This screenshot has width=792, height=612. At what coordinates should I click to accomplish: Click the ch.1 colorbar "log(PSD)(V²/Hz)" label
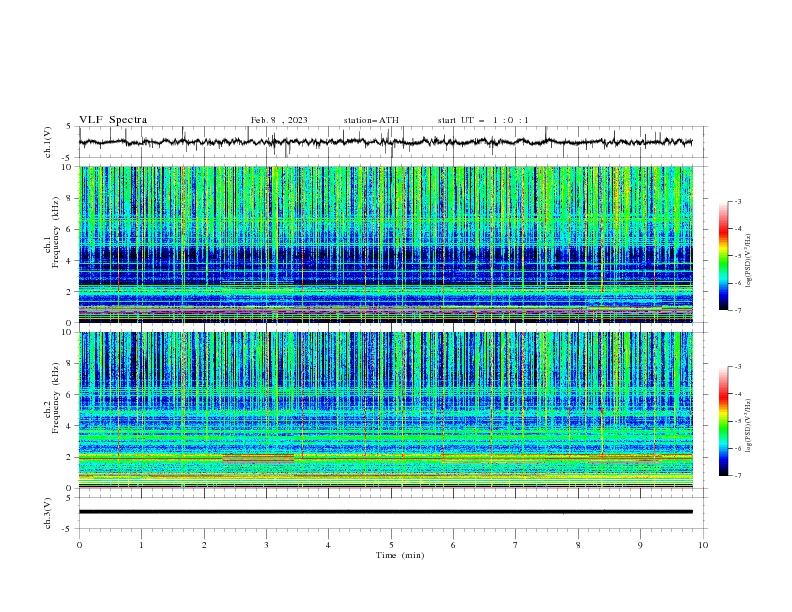pos(749,261)
